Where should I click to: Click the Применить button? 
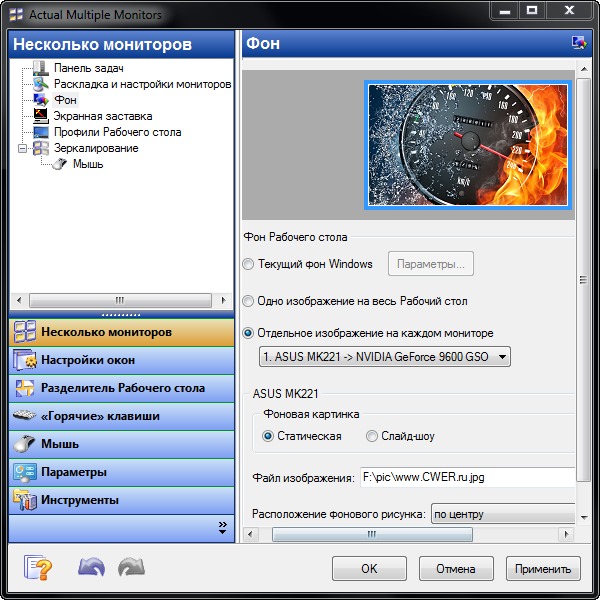pos(543,569)
